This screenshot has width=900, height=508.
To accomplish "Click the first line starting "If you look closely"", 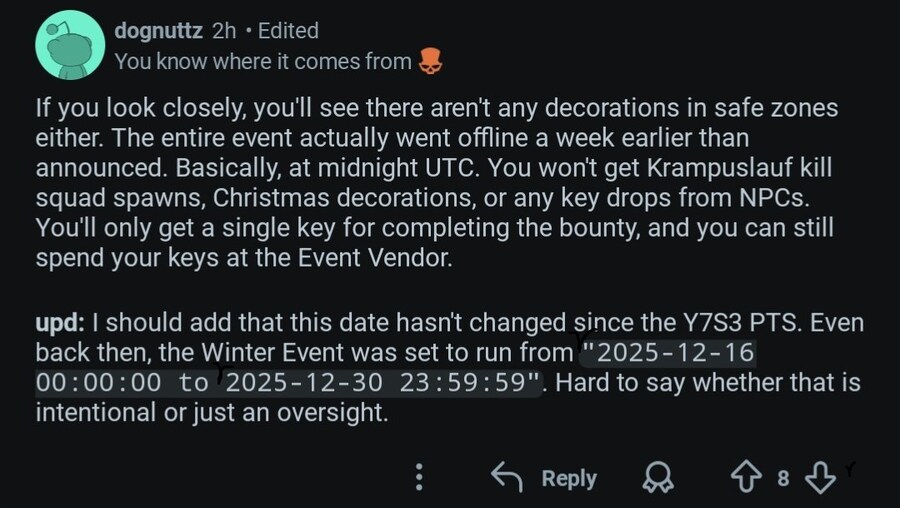I will tap(436, 107).
